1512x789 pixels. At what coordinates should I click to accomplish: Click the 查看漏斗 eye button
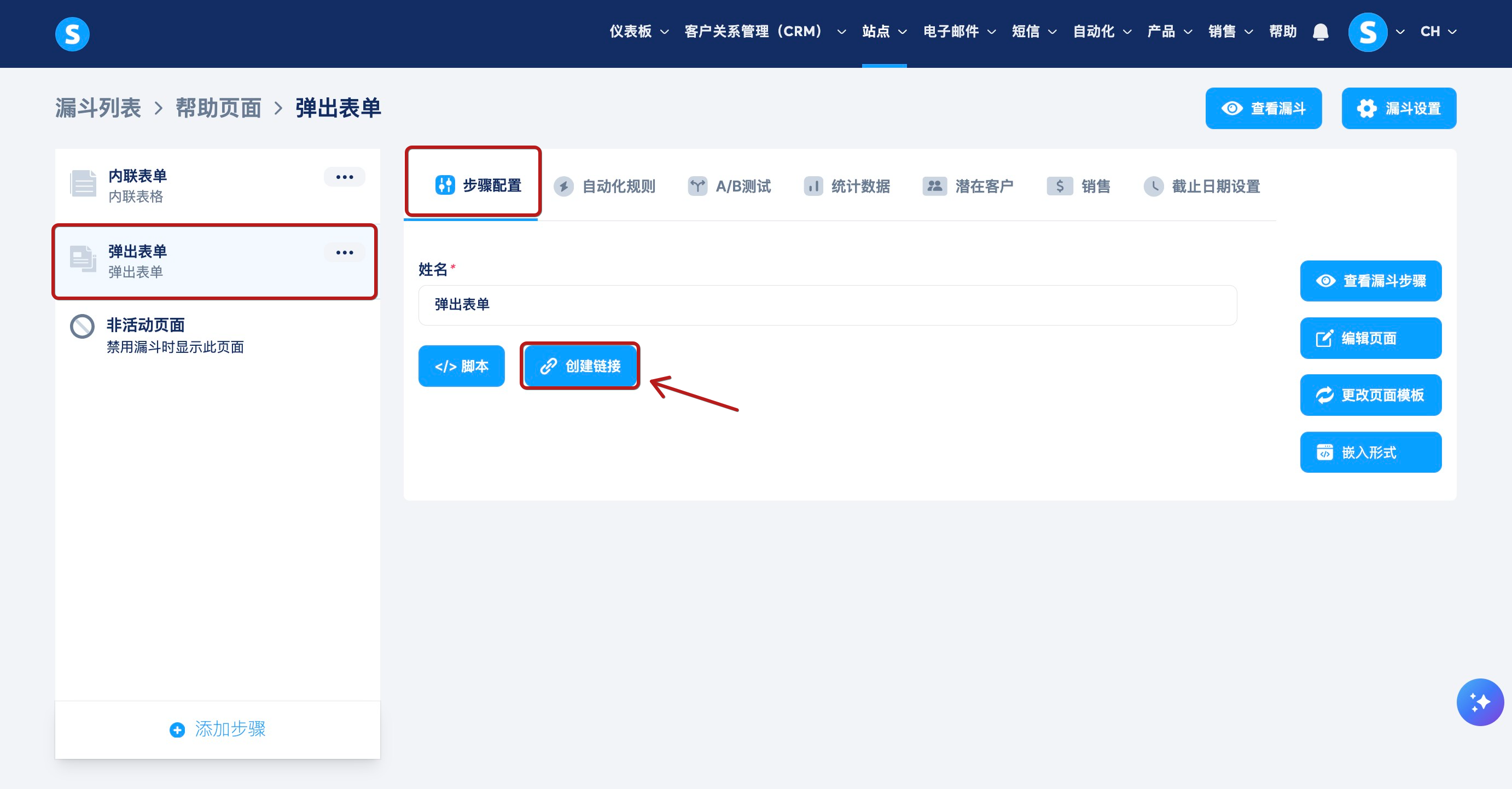click(1263, 108)
